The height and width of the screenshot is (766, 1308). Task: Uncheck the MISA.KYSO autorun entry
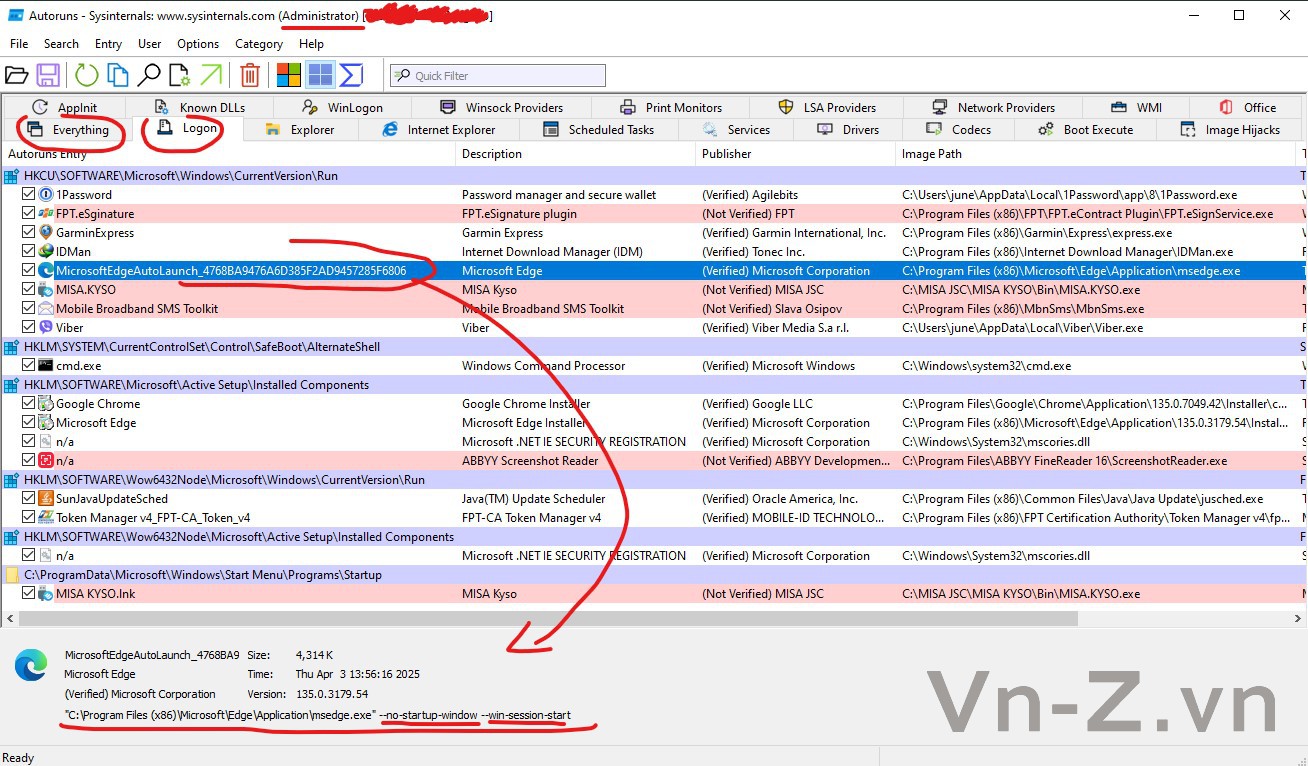28,290
